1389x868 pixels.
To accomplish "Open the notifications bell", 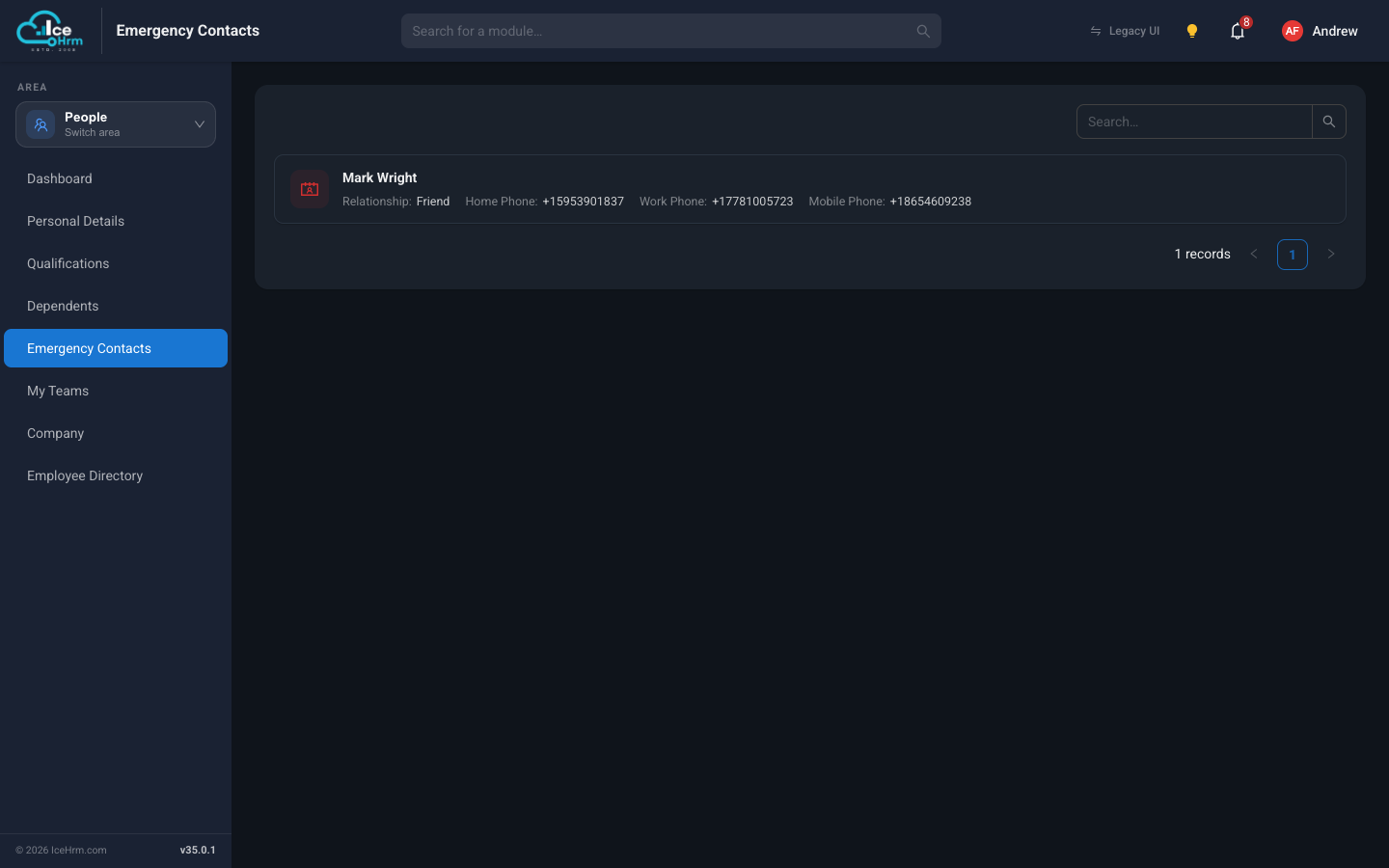I will [1238, 31].
